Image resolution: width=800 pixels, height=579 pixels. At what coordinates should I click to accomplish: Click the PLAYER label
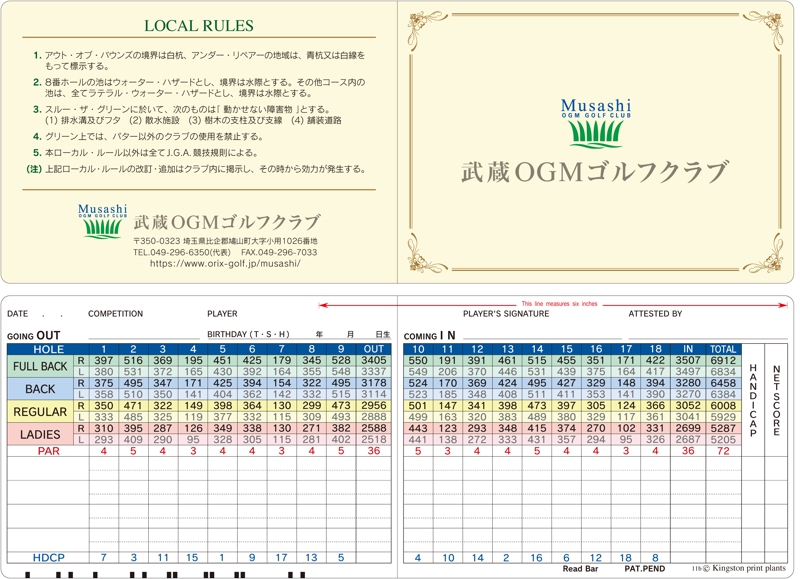point(222,314)
